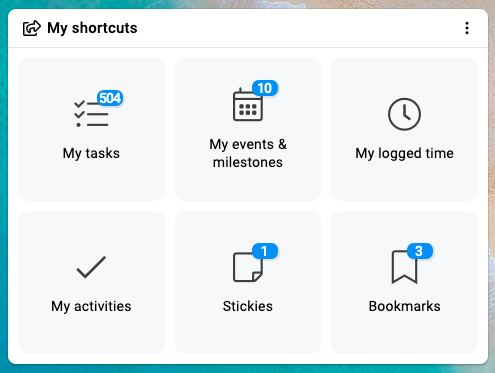This screenshot has width=495, height=373.
Task: Open the My tasks checklist icon
Action: click(x=91, y=114)
